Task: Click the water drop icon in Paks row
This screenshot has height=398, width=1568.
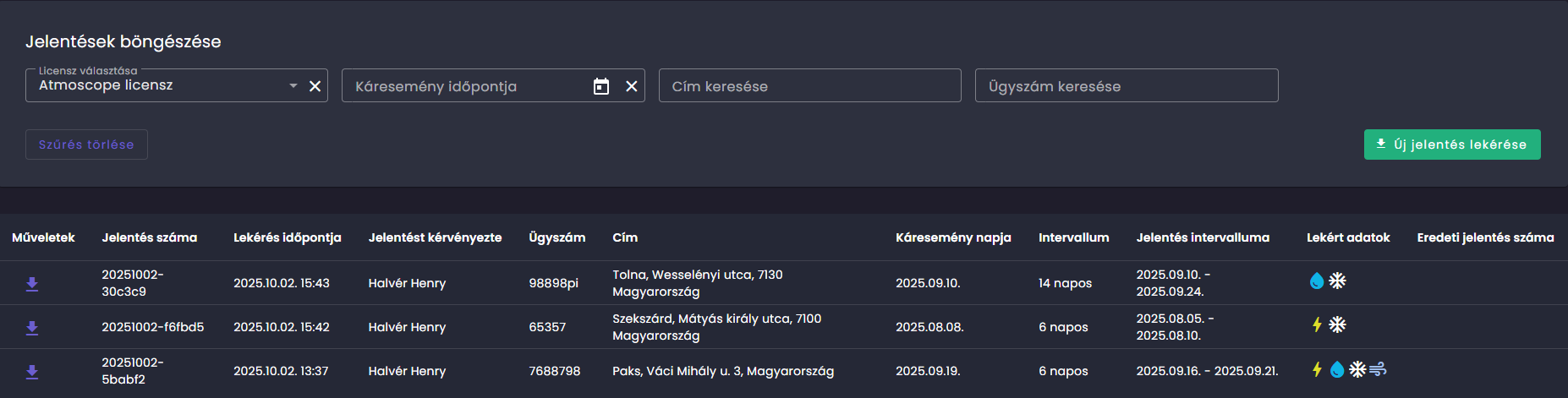Action: [x=1337, y=369]
